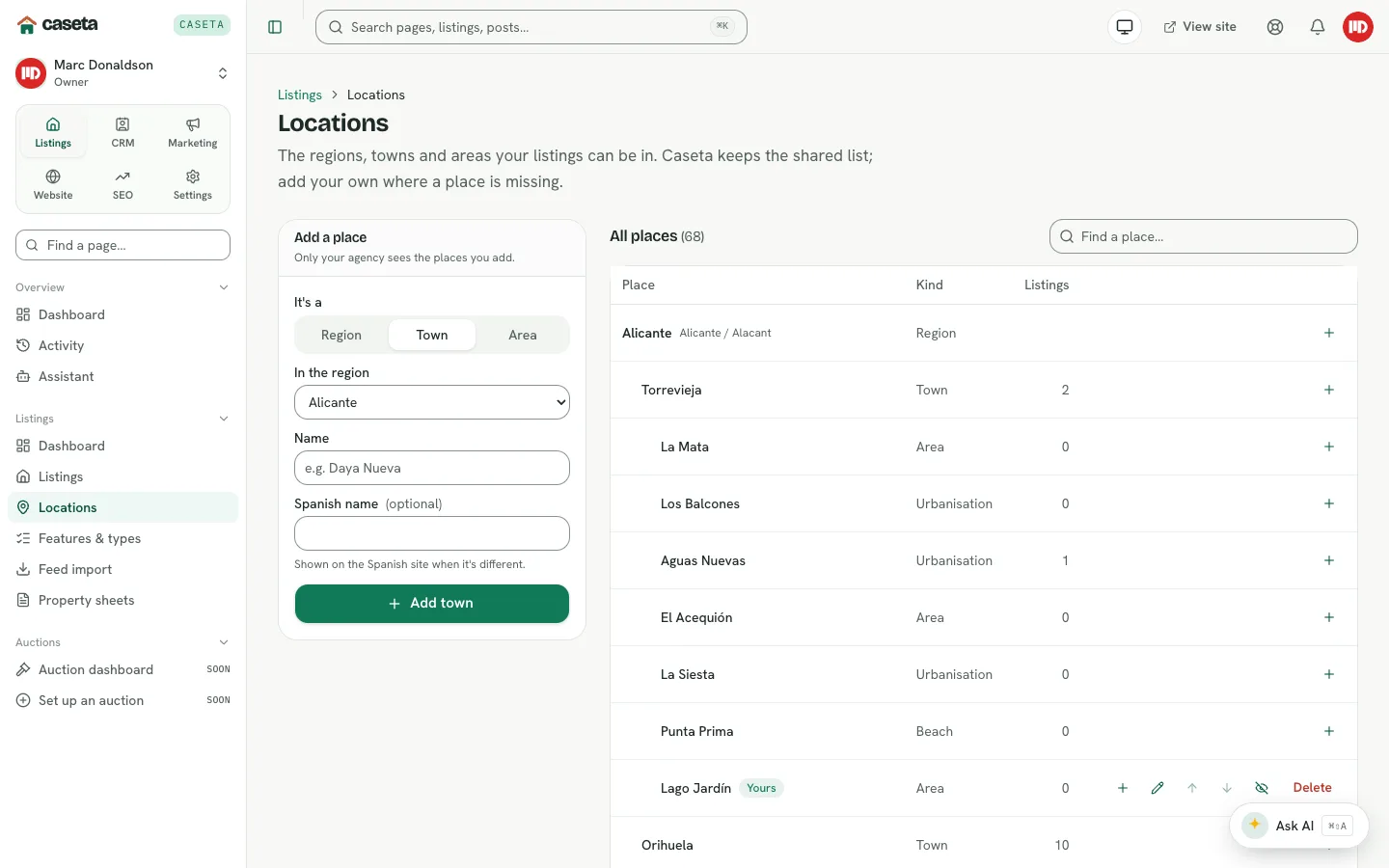Open Overview Dashboard page
The height and width of the screenshot is (868, 1389).
[x=123, y=314]
